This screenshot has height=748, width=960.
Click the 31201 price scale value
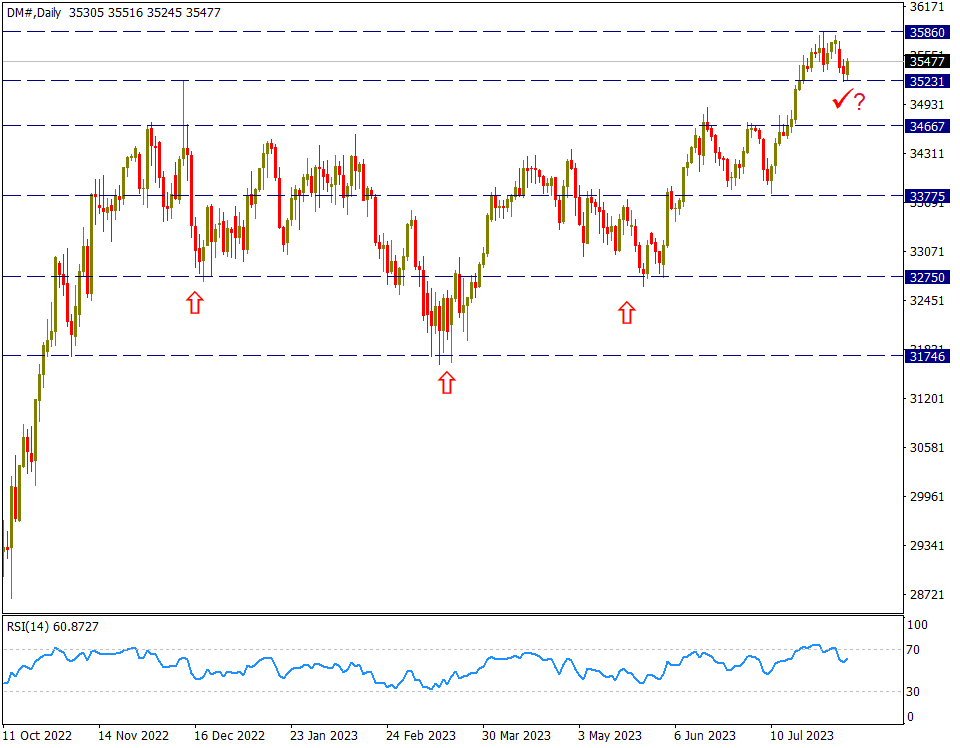pyautogui.click(x=927, y=398)
